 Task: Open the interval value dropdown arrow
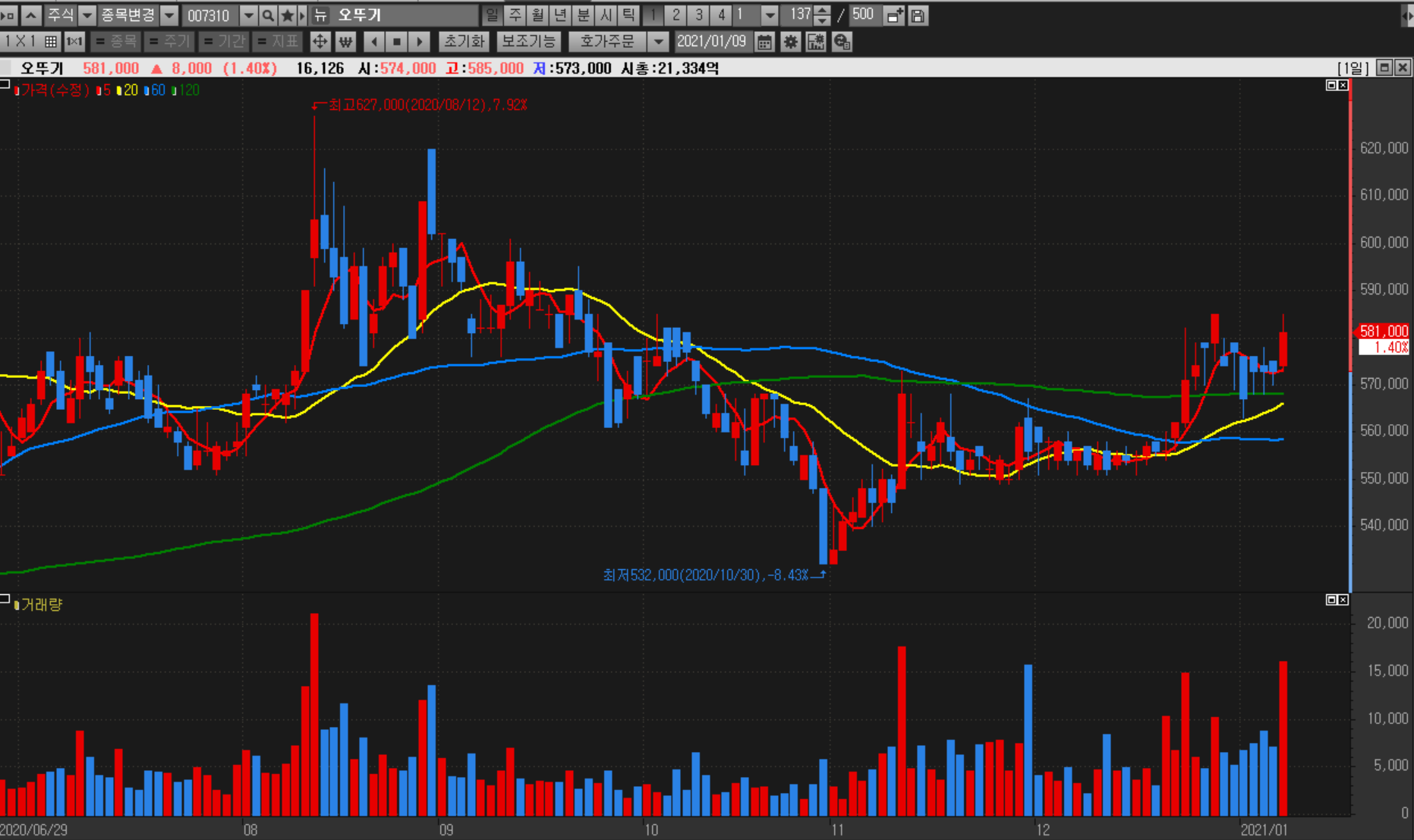click(770, 15)
